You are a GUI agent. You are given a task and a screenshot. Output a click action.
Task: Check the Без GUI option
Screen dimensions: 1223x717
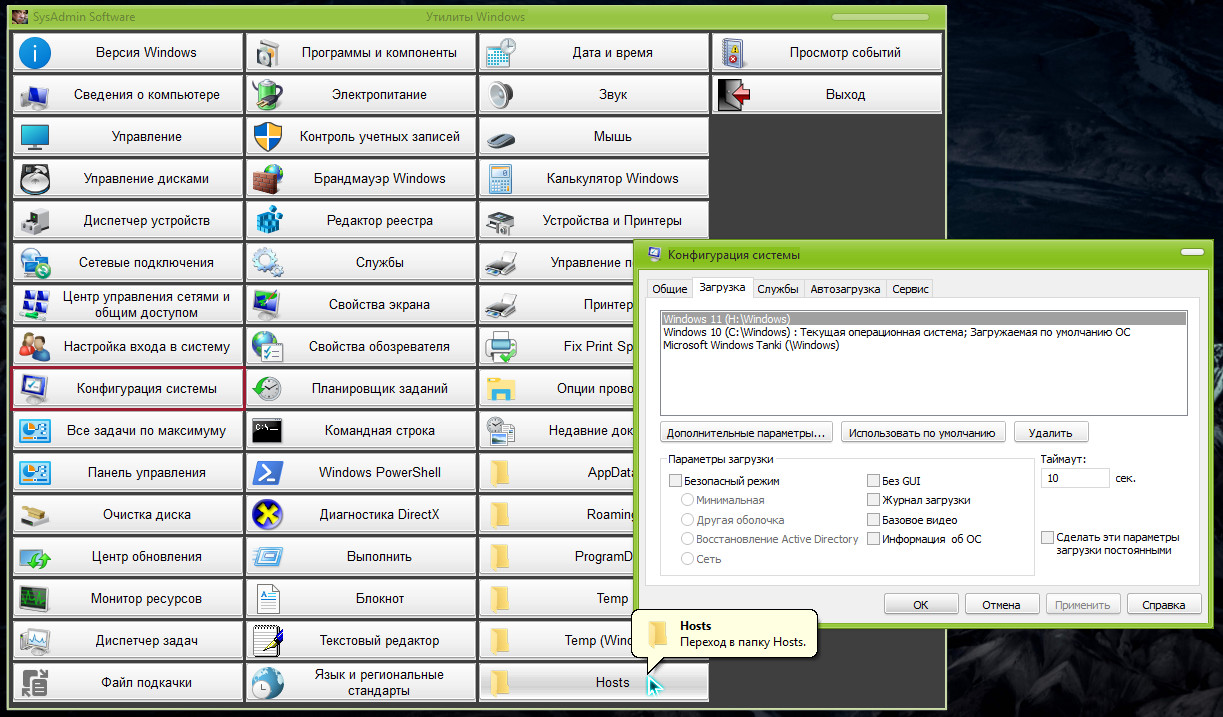click(874, 481)
